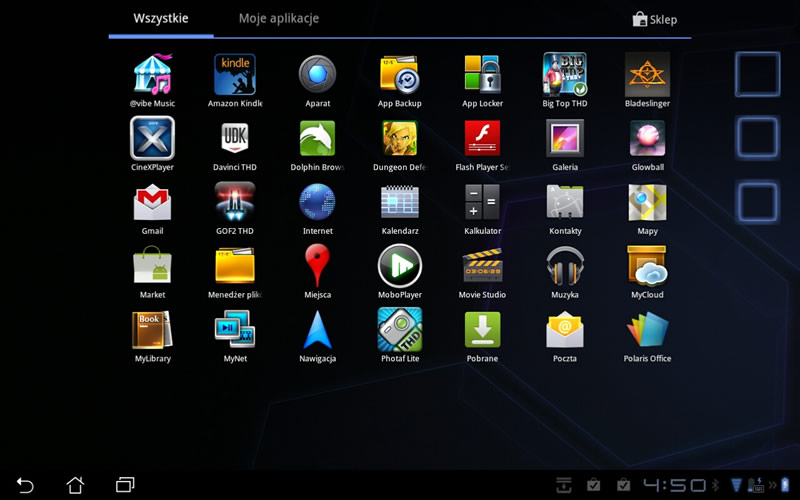The width and height of the screenshot is (800, 500).
Task: Open the Android Market app
Action: [152, 265]
